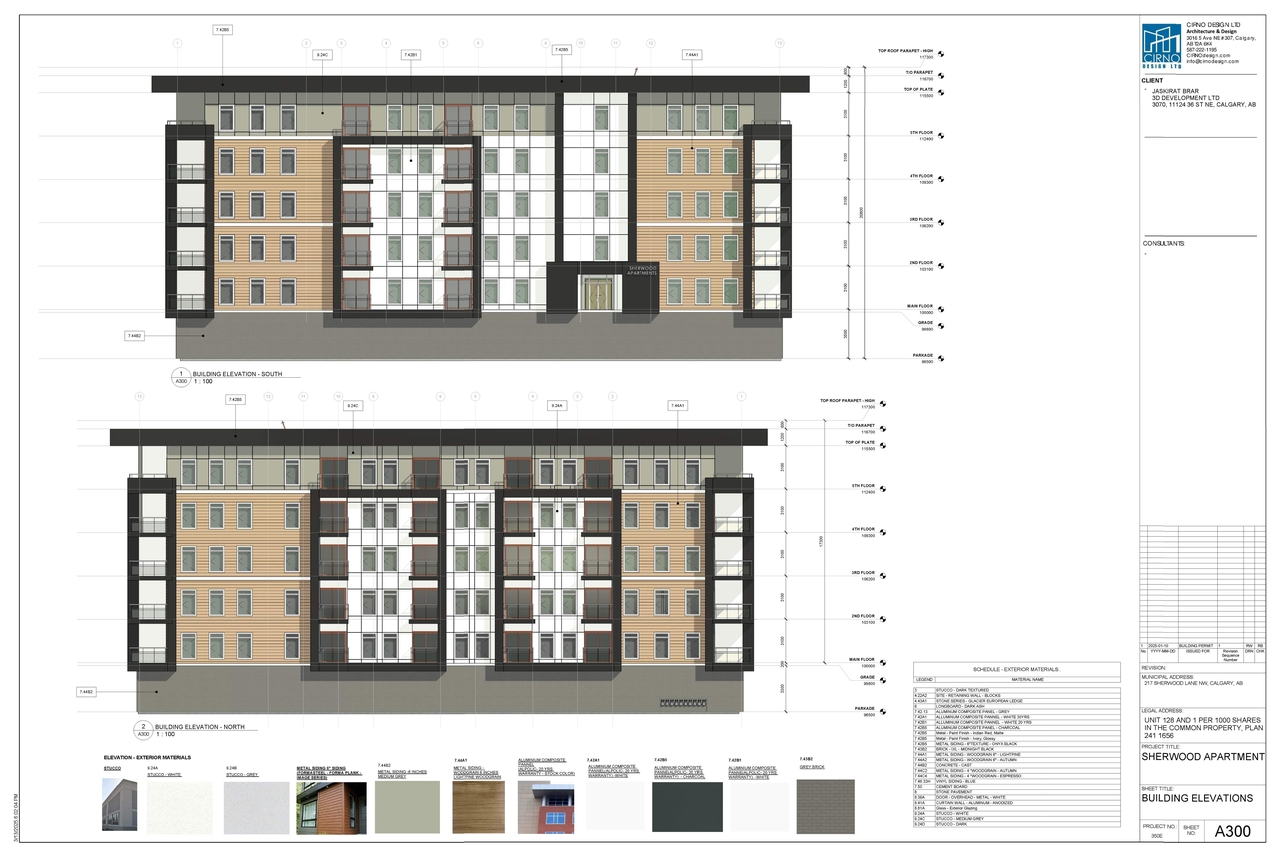Click the 9.24C material tag above the South elevation
This screenshot has height=854, width=1280.
click(322, 54)
